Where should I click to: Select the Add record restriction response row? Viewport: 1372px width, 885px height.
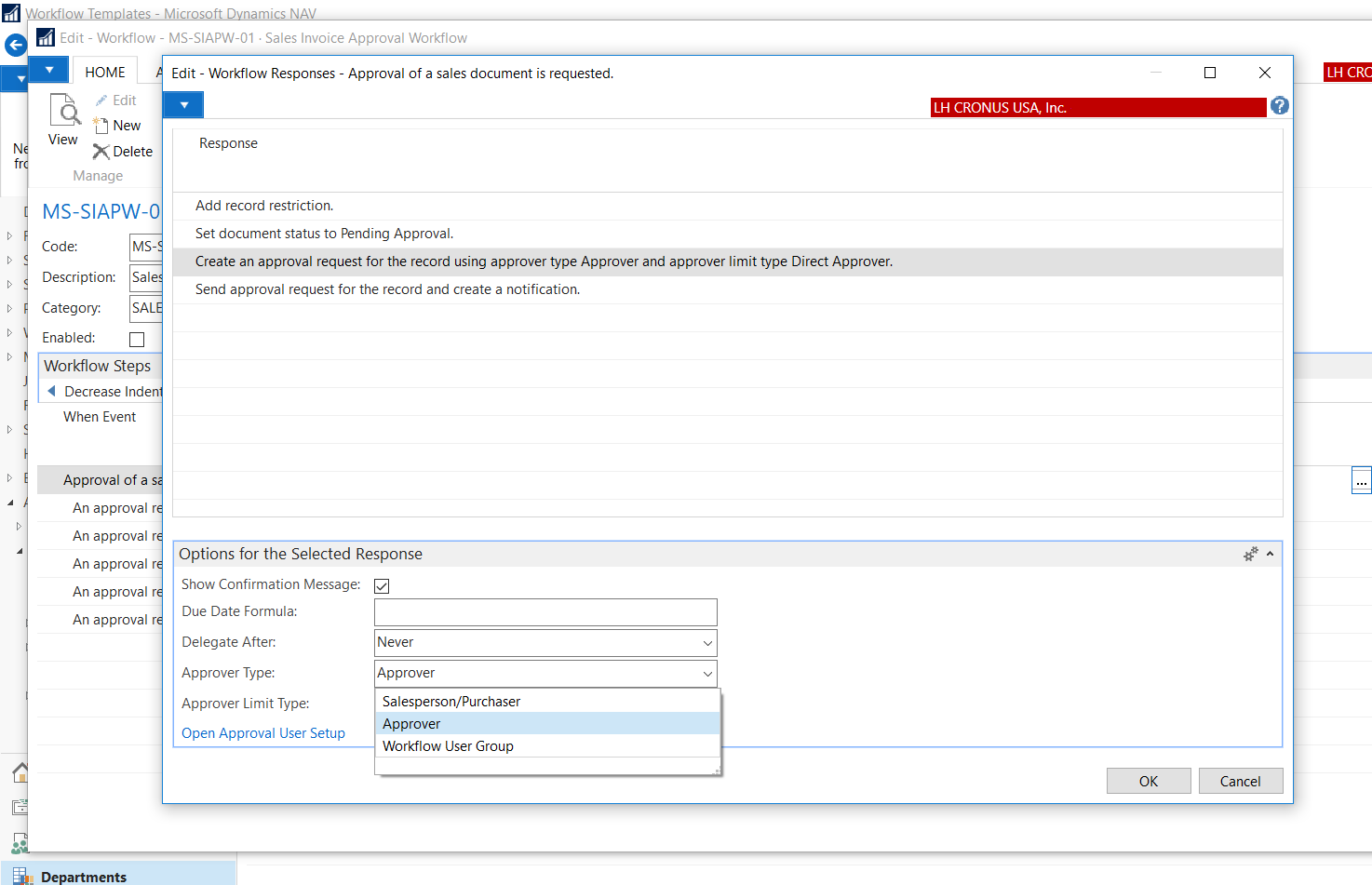click(x=264, y=206)
